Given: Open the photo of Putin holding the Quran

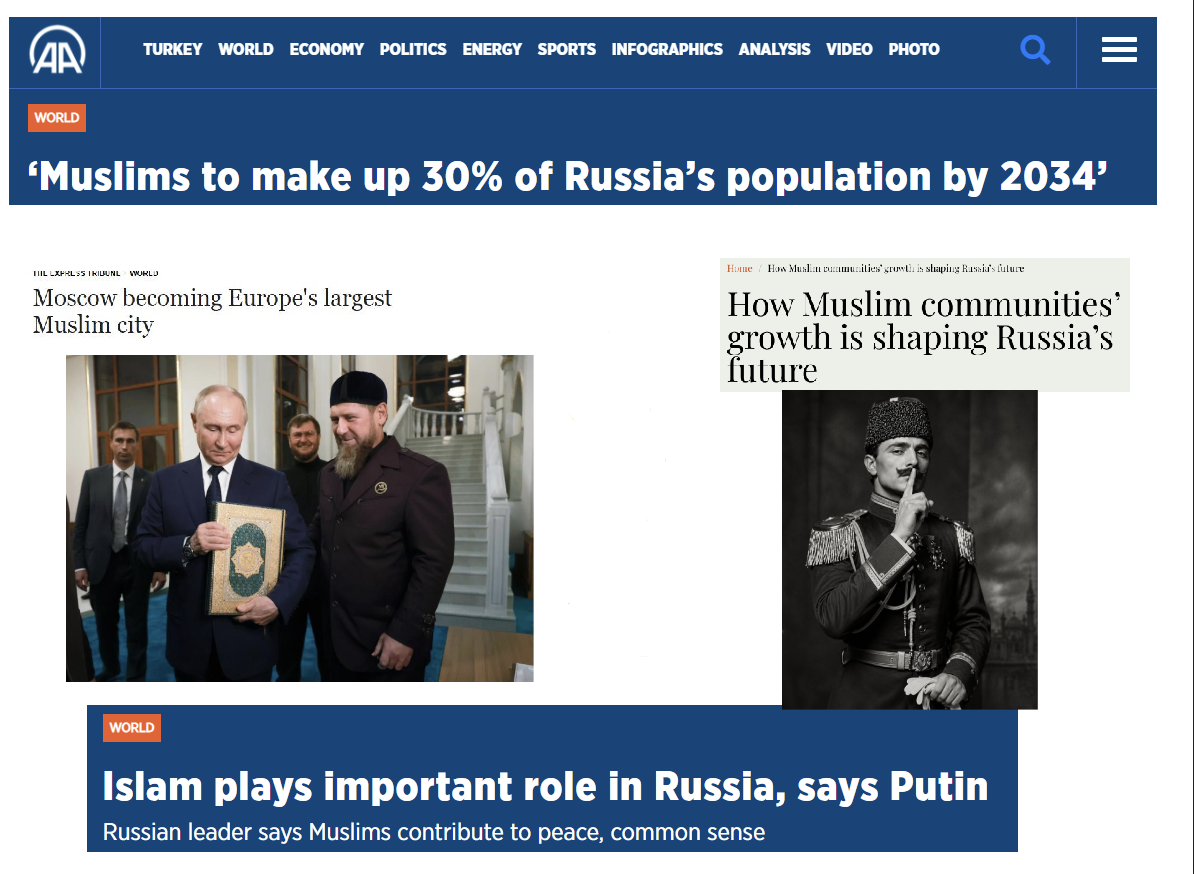Looking at the screenshot, I should pos(299,518).
